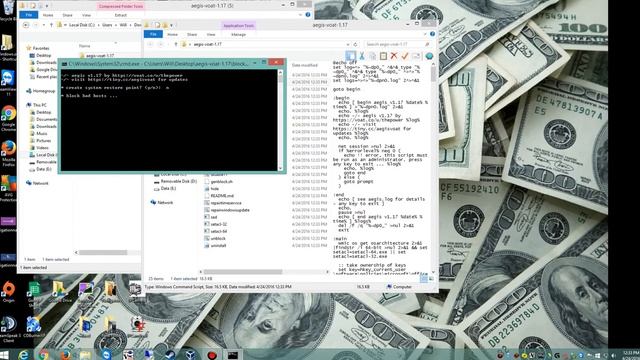Select Homegroup in the back window sidebar

click(x=40, y=91)
